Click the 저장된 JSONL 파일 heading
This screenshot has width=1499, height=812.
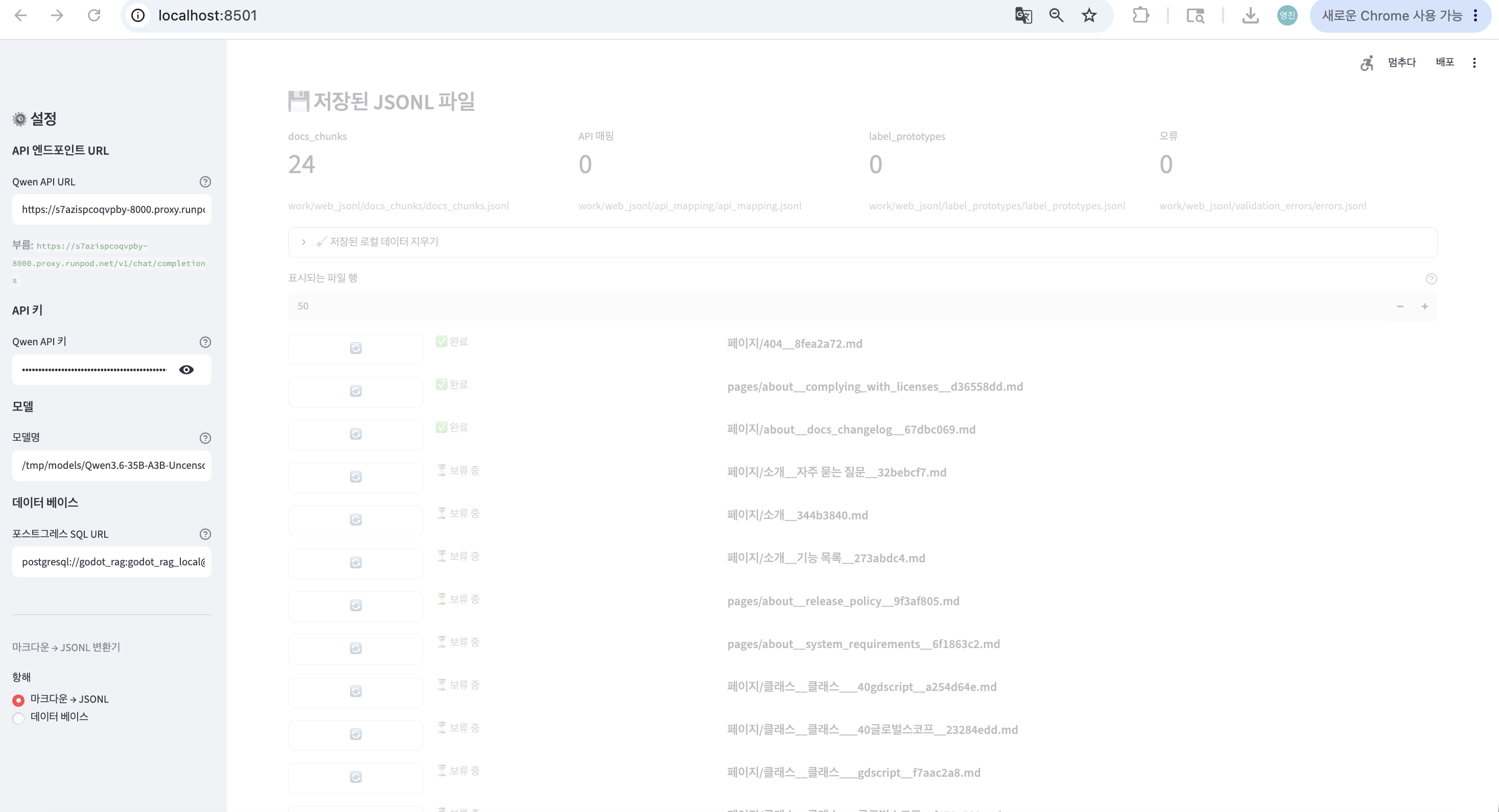coord(382,102)
